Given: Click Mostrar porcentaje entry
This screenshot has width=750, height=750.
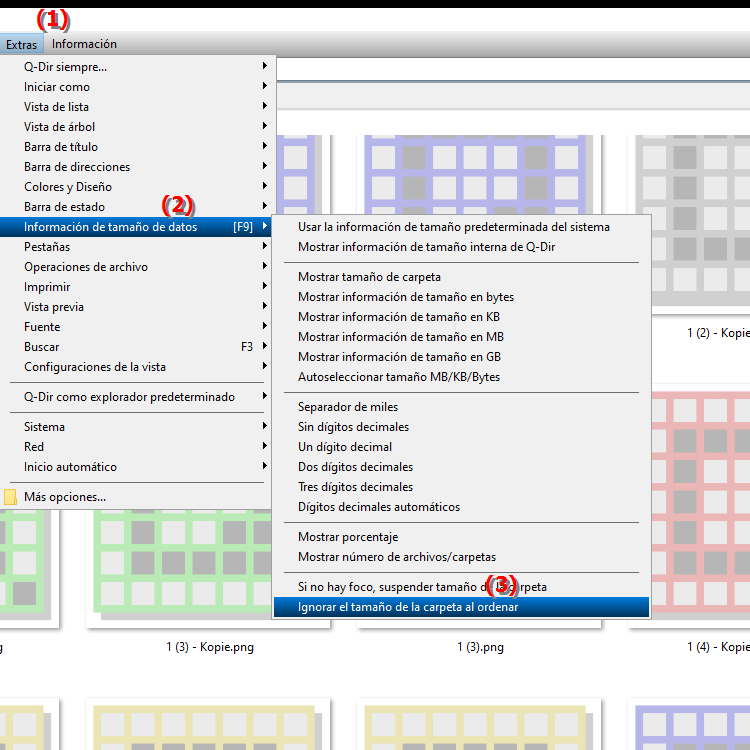Looking at the screenshot, I should point(348,537).
